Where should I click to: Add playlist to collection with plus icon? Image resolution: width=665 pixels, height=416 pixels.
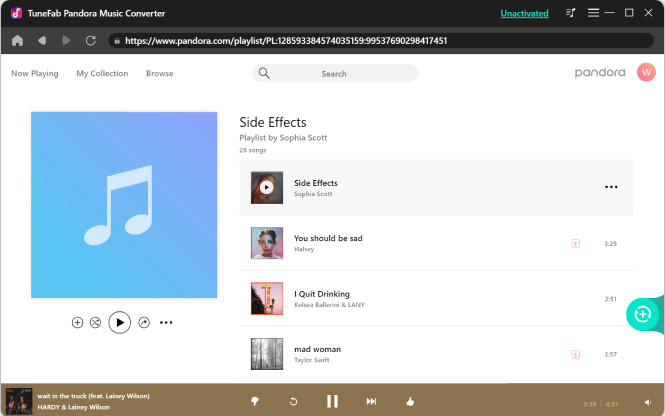coord(77,323)
